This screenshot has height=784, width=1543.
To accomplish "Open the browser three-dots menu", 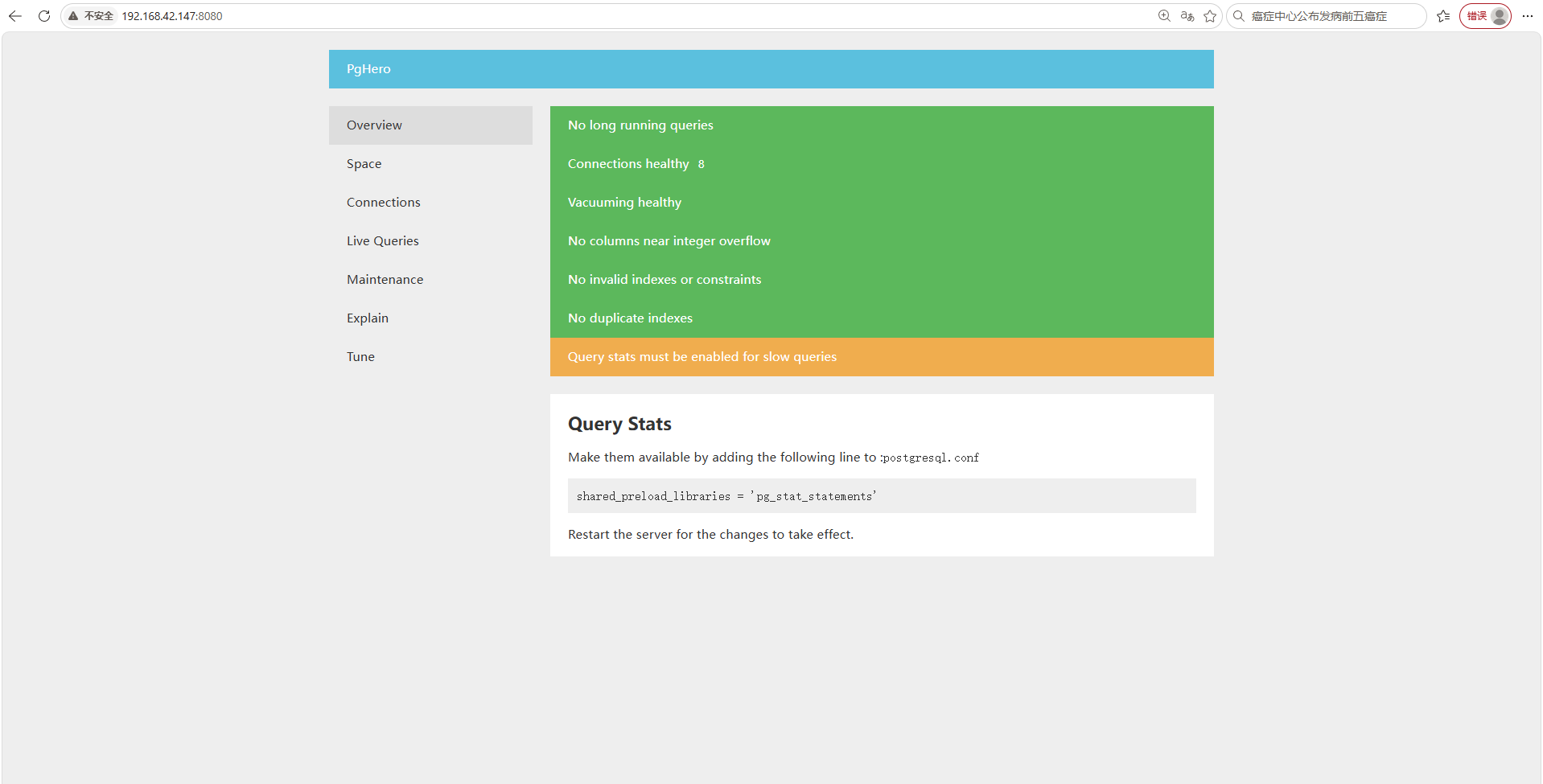I will tap(1528, 16).
